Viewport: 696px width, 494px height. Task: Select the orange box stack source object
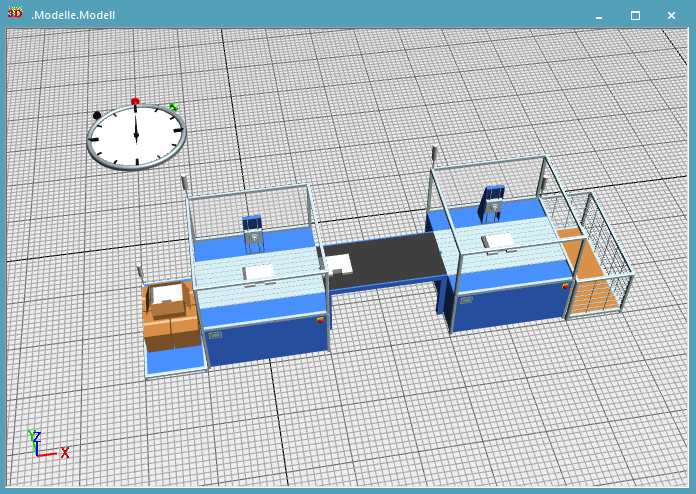[171, 315]
